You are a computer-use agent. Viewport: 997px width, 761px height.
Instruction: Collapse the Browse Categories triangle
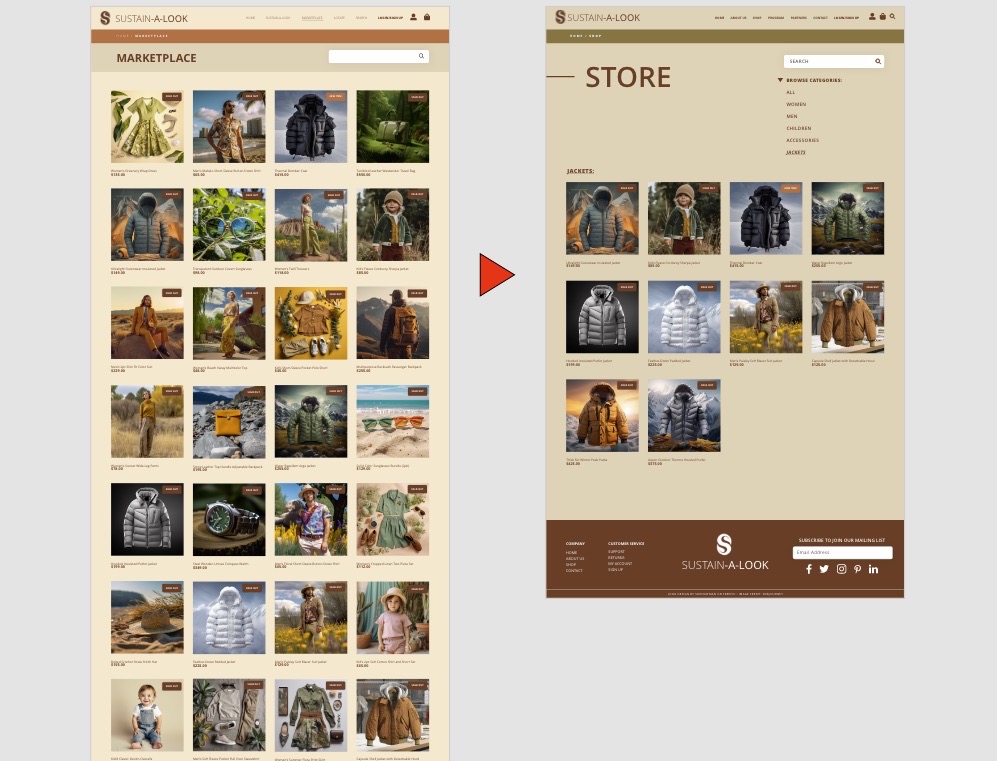pyautogui.click(x=780, y=80)
